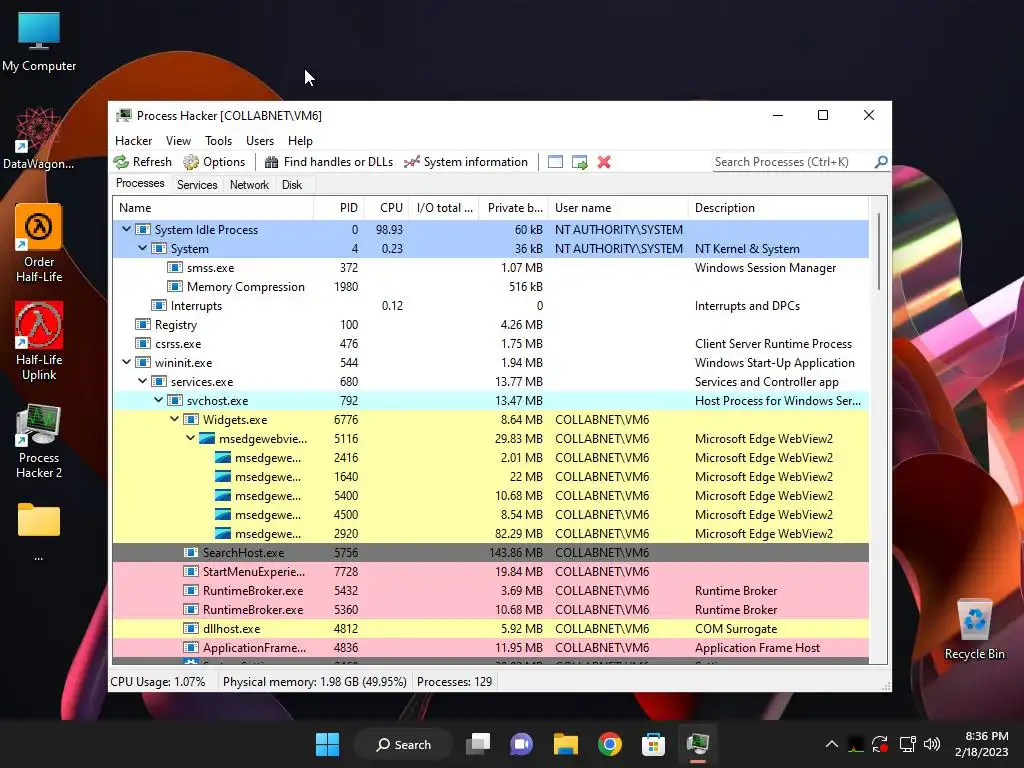Open the Recycle Bin
Viewport: 1024px width, 768px height.
tap(974, 629)
